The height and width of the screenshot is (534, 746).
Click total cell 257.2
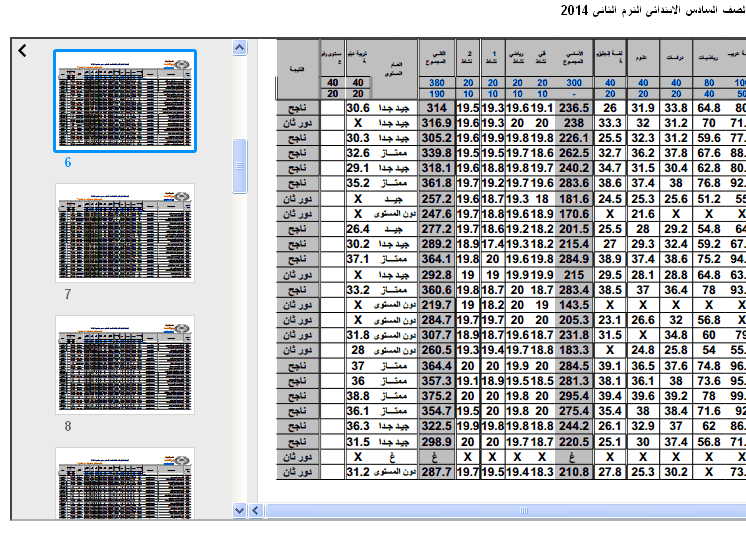(x=437, y=199)
